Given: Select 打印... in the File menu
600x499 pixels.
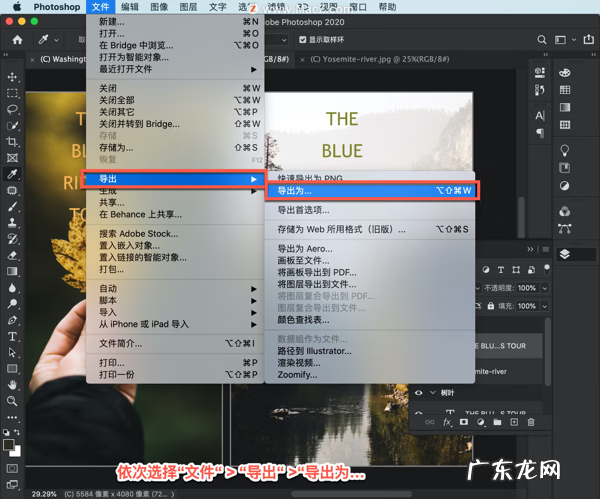Looking at the screenshot, I should click(x=175, y=363).
